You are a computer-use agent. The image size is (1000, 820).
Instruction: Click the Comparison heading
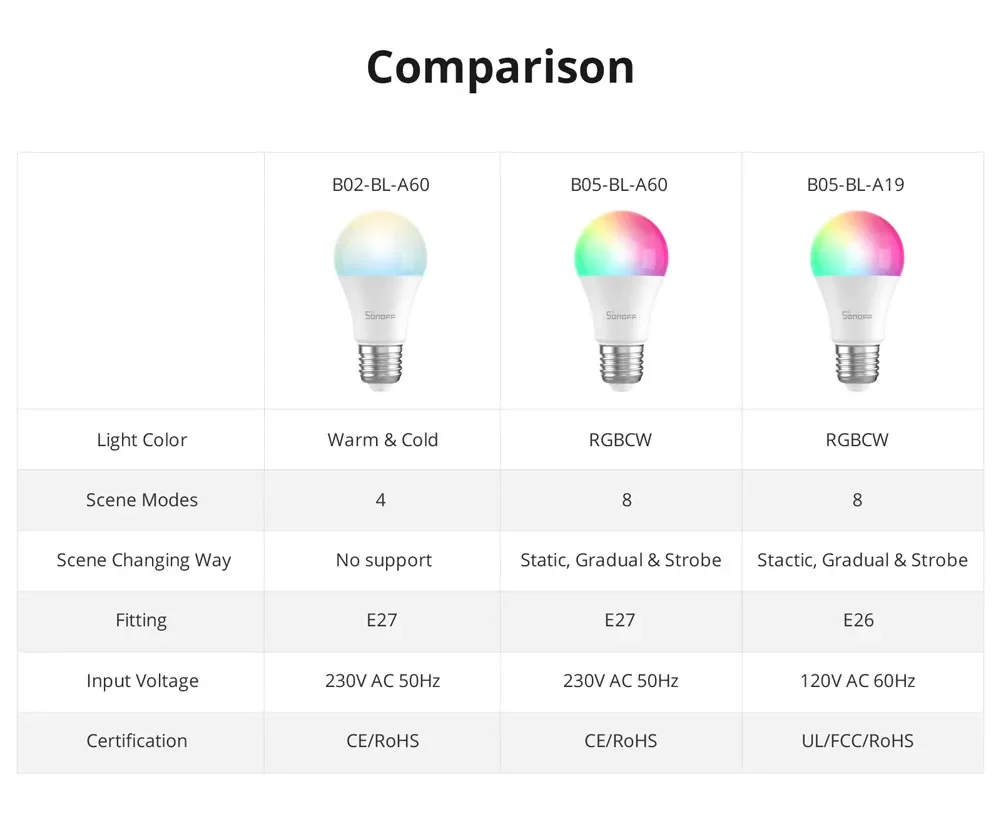point(500,67)
